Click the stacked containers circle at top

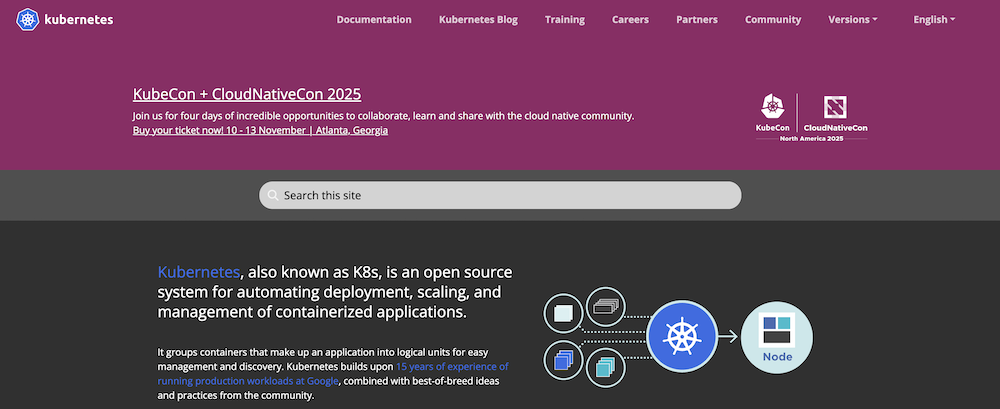pyautogui.click(x=604, y=306)
